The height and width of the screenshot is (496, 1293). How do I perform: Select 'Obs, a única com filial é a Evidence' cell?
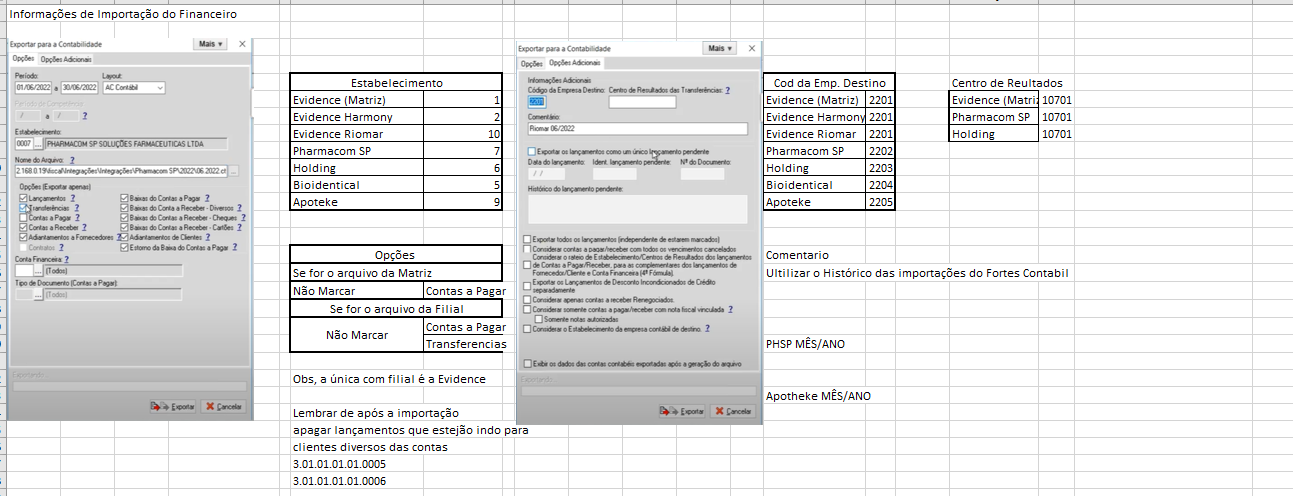click(389, 379)
